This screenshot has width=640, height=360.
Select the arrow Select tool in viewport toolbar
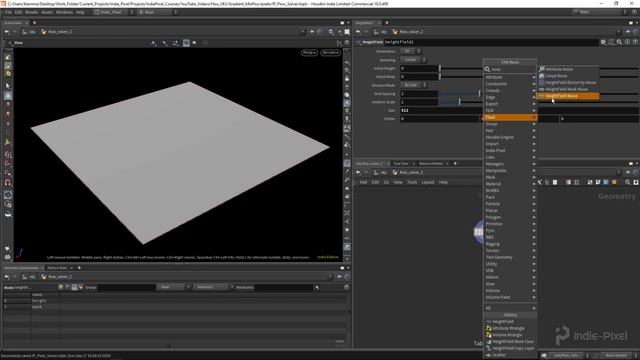pos(8,86)
